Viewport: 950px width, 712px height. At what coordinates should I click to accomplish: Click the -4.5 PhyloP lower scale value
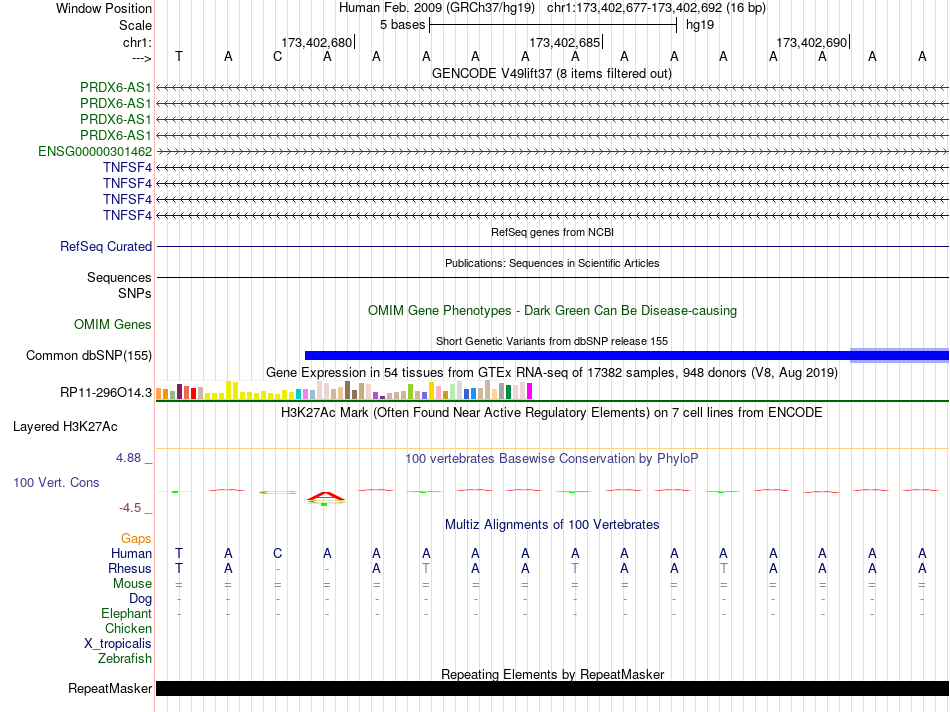click(x=130, y=508)
